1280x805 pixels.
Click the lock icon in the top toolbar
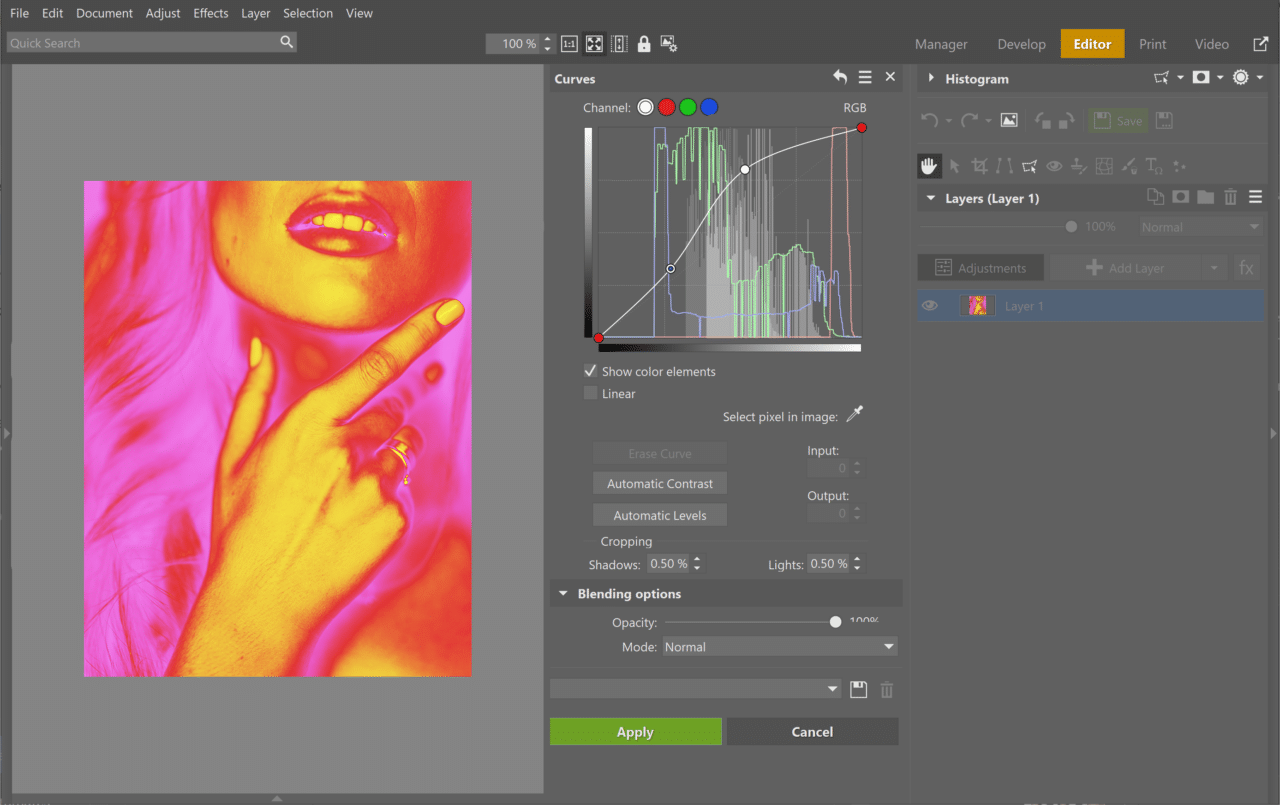pos(644,43)
